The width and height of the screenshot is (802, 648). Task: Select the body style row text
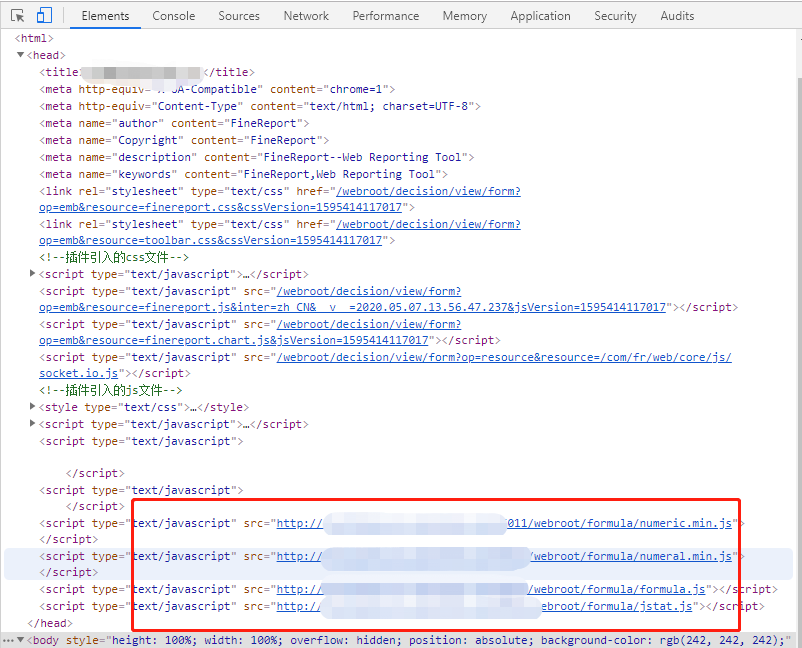coord(409,640)
